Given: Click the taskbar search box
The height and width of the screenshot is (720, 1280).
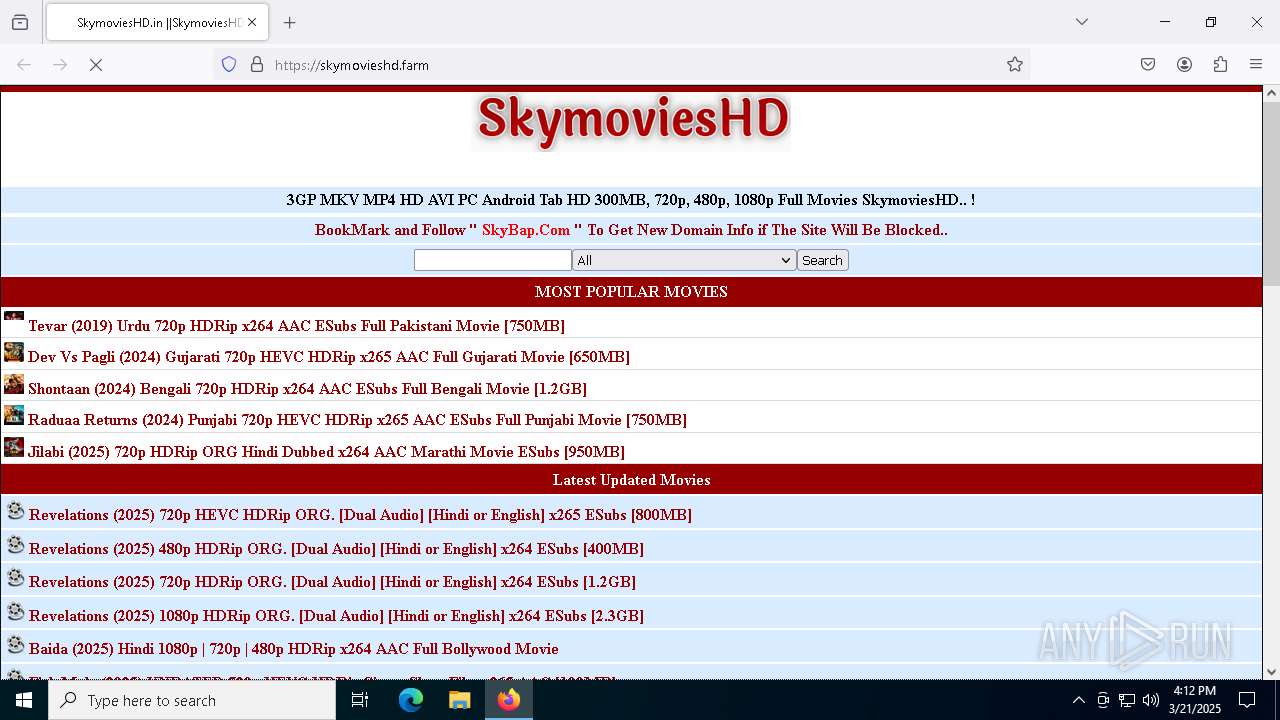Looking at the screenshot, I should click(x=192, y=700).
